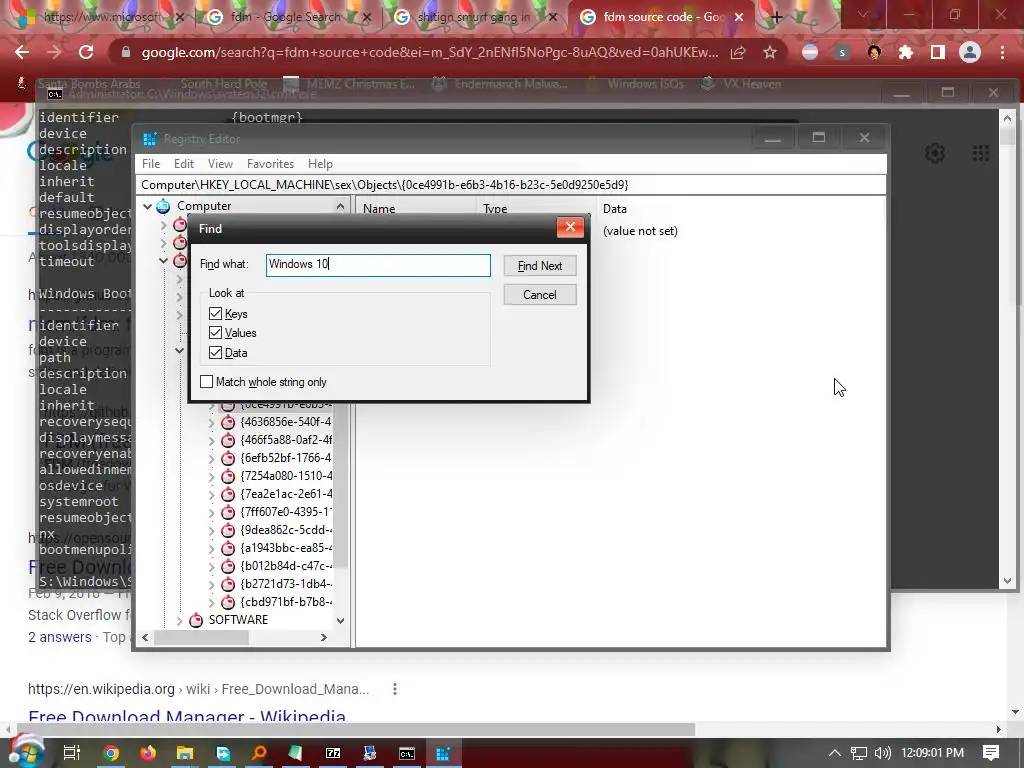Open Firefox from the taskbar

point(148,753)
